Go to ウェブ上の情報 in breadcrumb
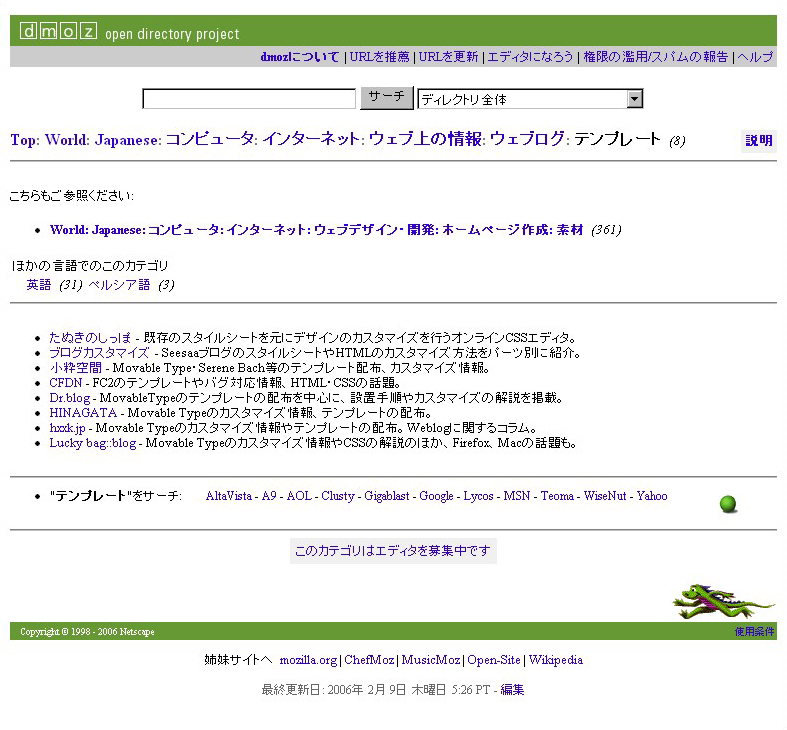The image size is (787, 730). (425, 139)
